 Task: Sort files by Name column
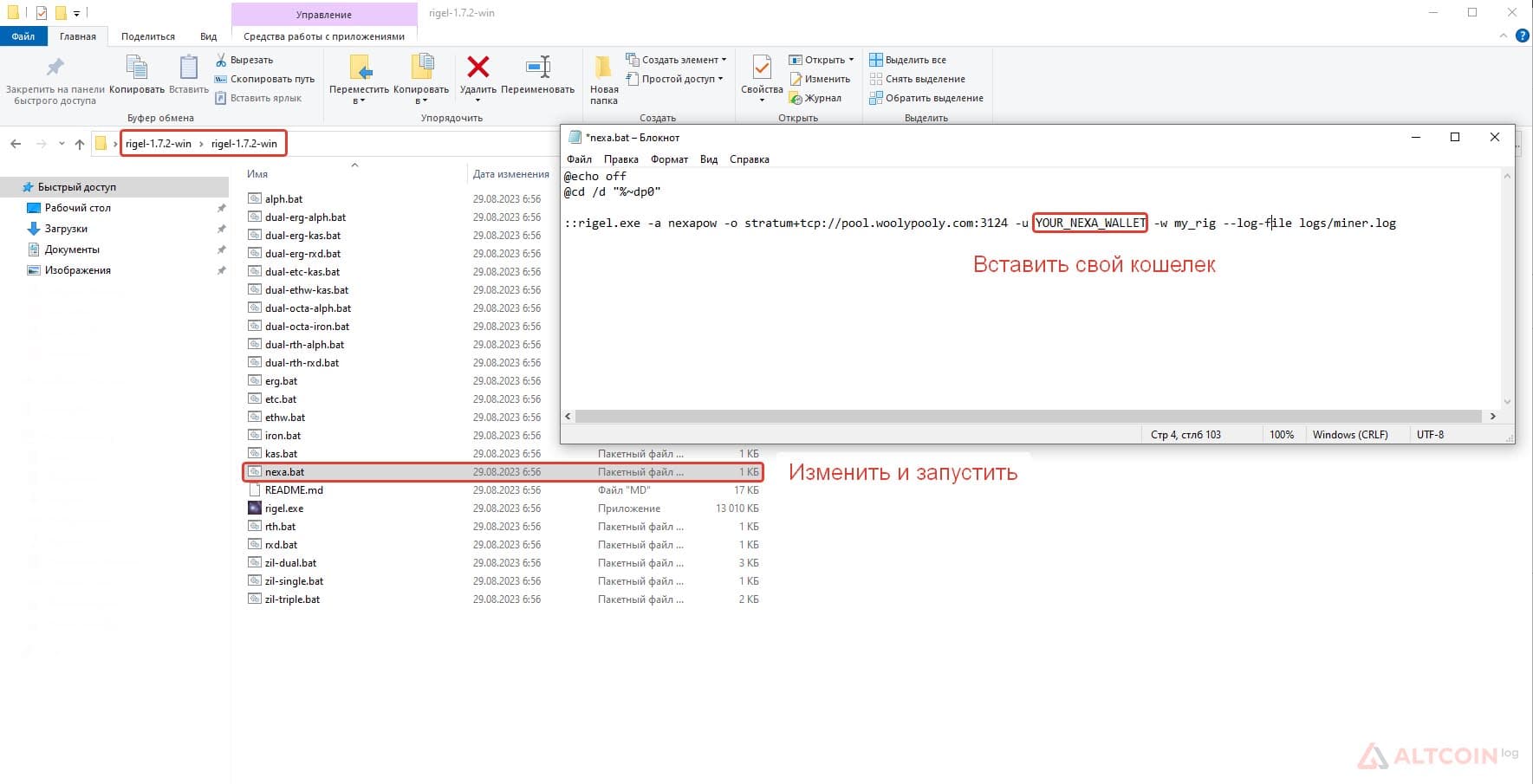pyautogui.click(x=257, y=174)
